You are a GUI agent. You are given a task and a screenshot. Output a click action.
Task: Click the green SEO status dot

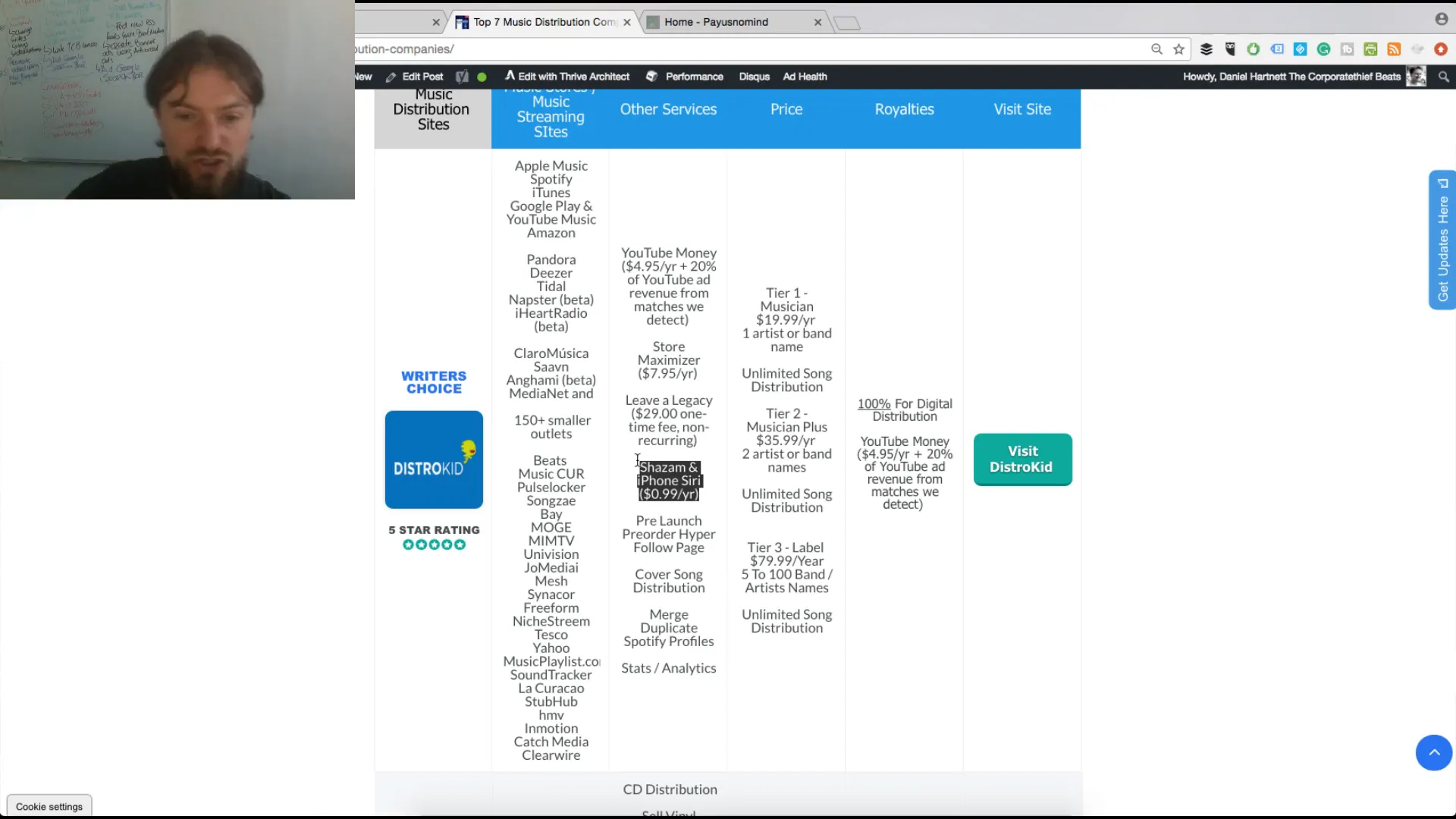click(482, 77)
